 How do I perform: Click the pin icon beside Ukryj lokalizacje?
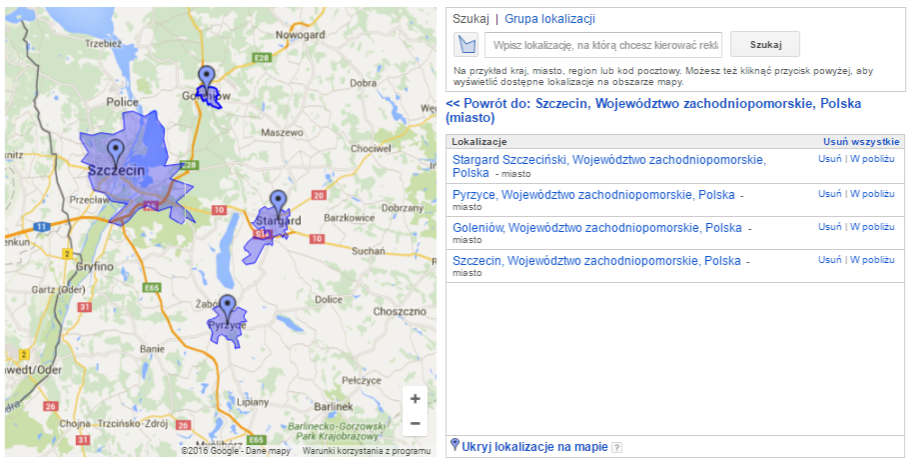(455, 445)
